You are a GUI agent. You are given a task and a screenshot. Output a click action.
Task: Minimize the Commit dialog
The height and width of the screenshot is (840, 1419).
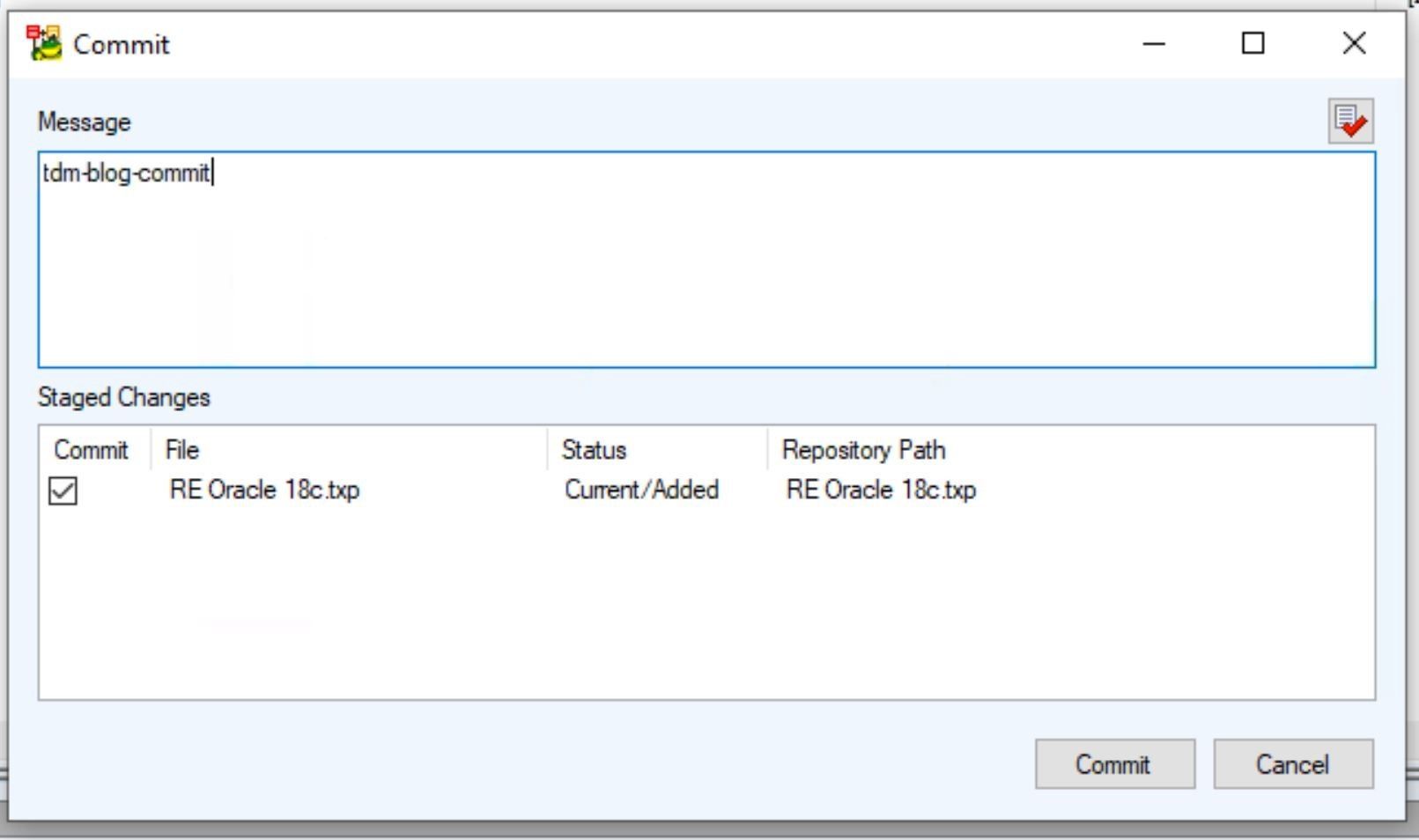[x=1154, y=43]
